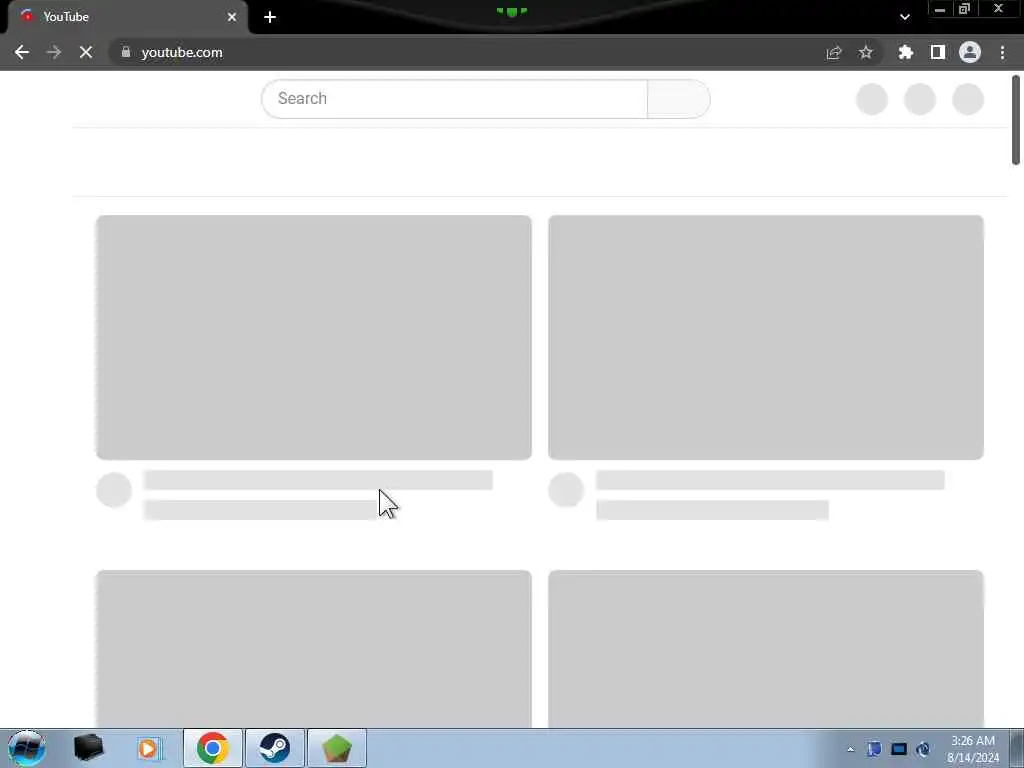The height and width of the screenshot is (768, 1024).
Task: Click the search button beside Search
Action: coord(679,99)
